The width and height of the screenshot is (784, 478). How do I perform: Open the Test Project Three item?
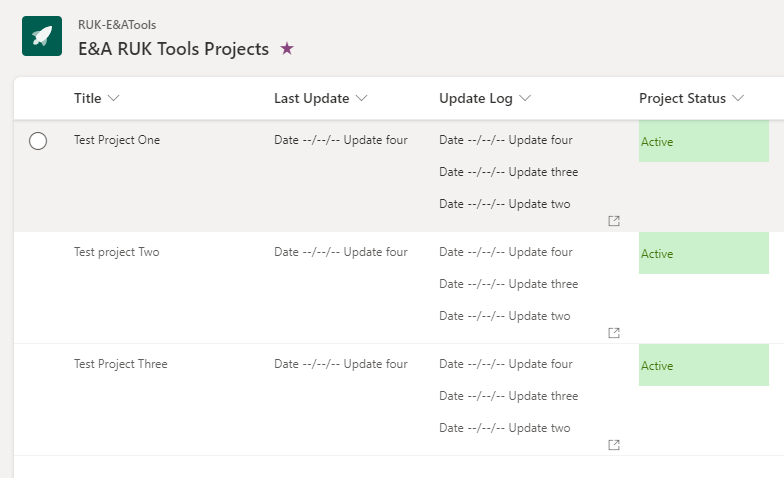point(121,364)
